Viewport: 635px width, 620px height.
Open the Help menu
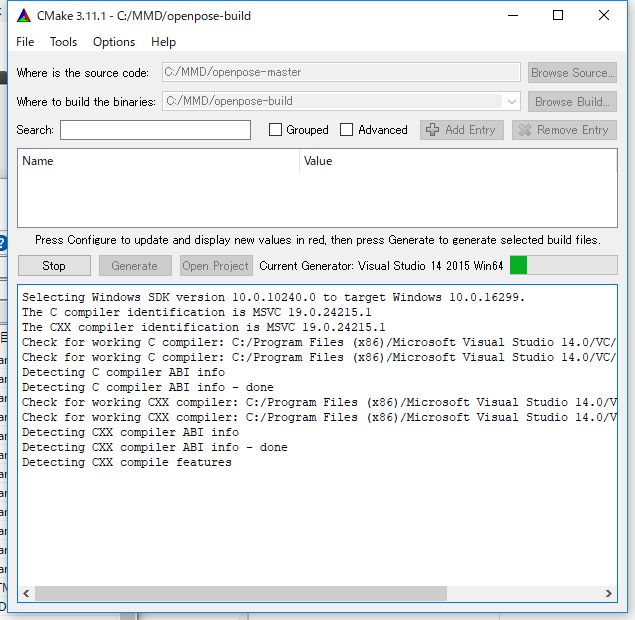(x=163, y=42)
